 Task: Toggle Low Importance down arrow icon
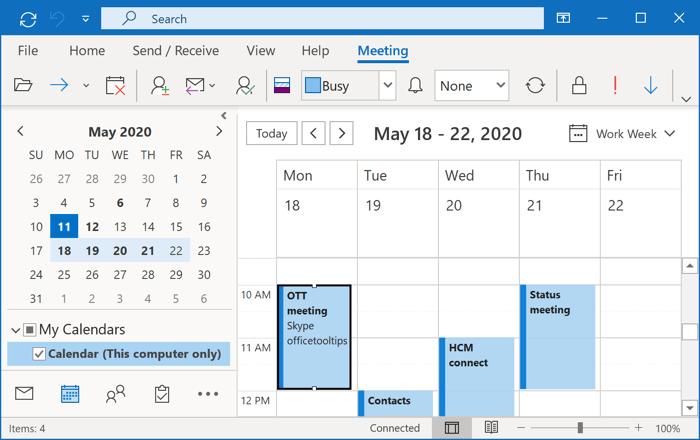pos(650,85)
